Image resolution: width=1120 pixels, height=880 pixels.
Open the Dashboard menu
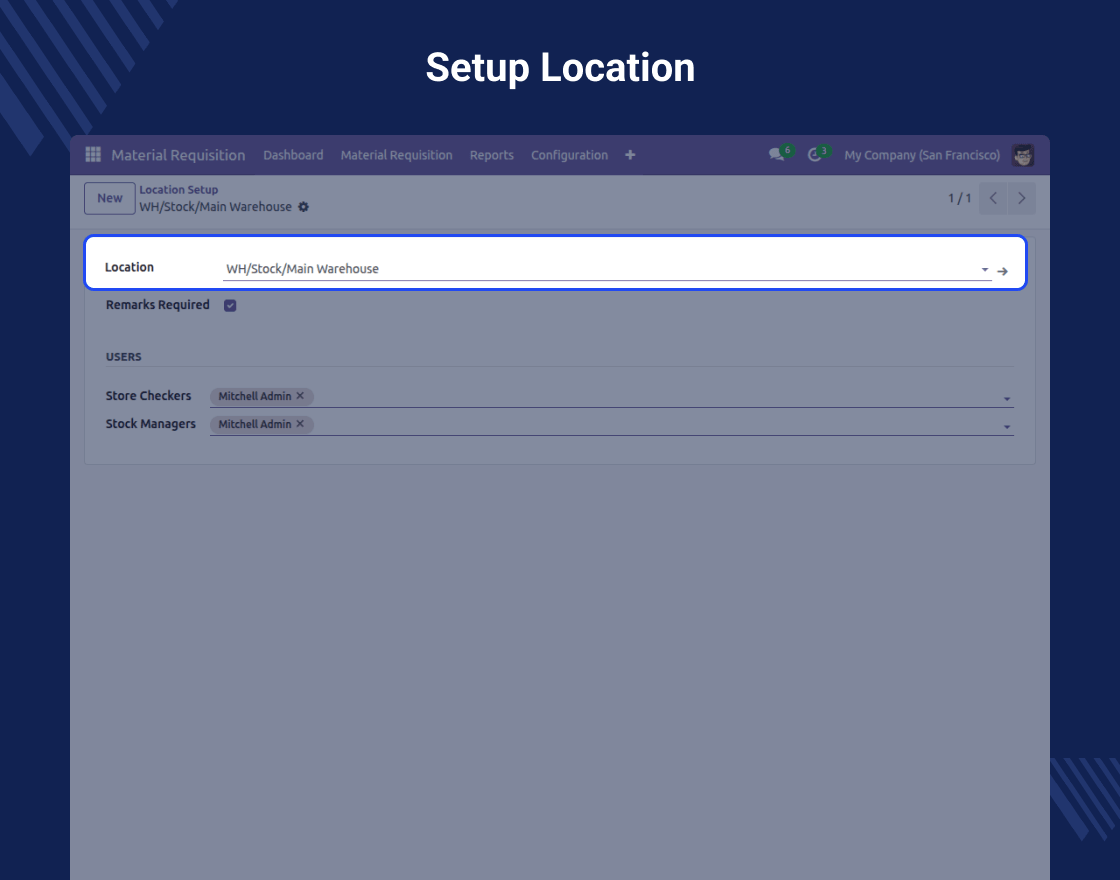(293, 155)
